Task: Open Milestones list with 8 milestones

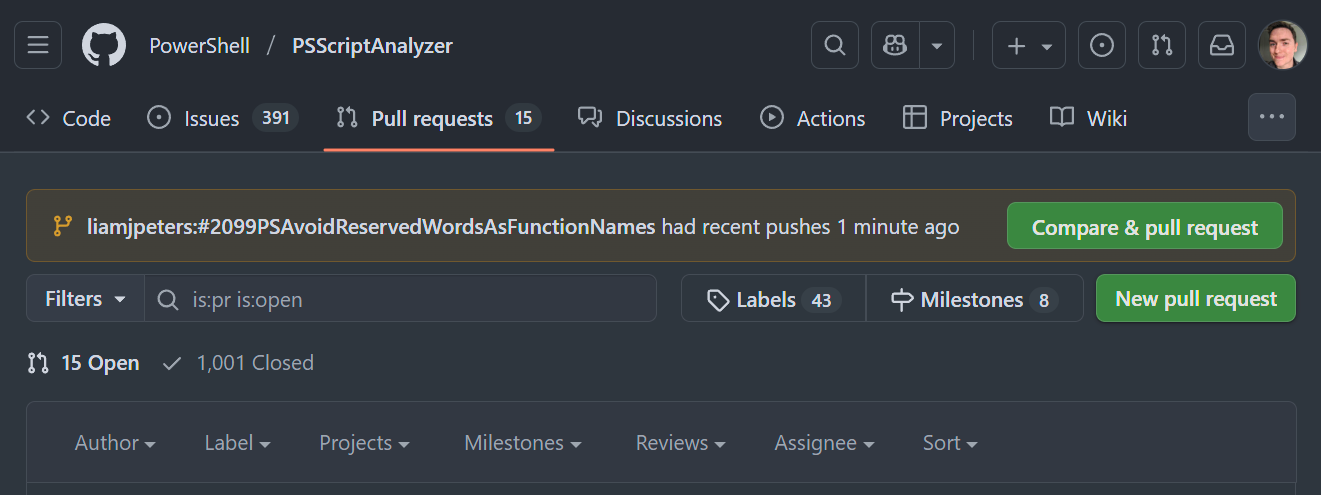Action: pyautogui.click(x=974, y=299)
